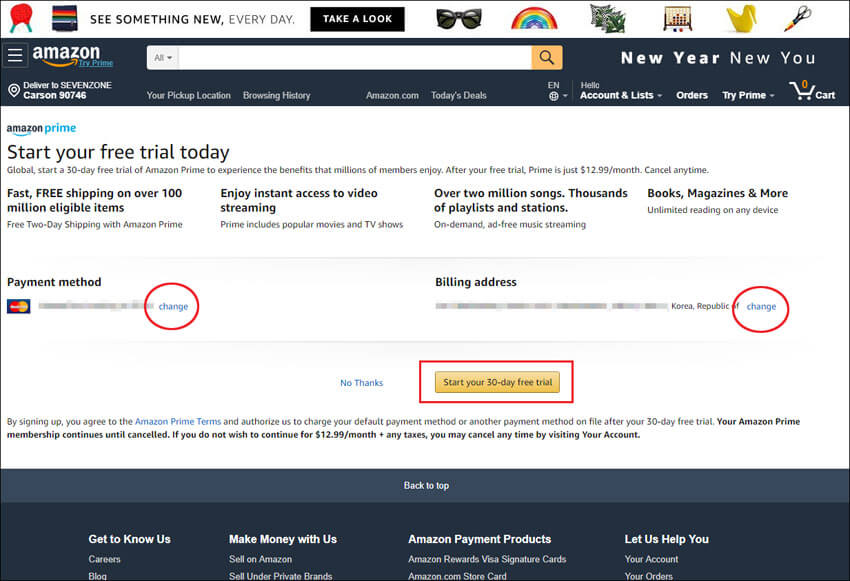The width and height of the screenshot is (850, 581).
Task: Open the EN language selector dropdown
Action: (557, 91)
